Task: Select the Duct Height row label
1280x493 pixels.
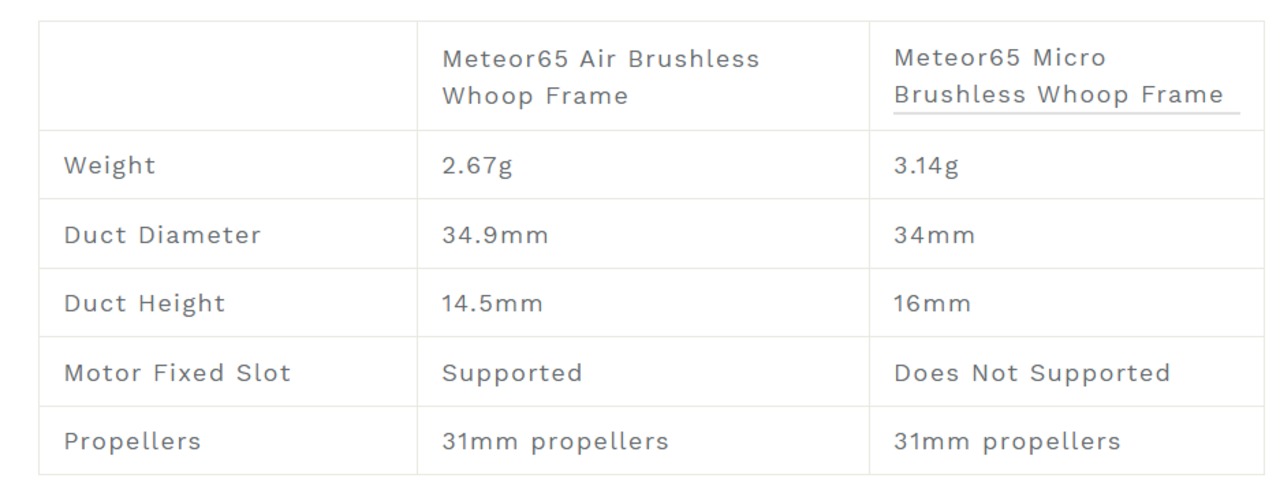Action: coord(144,304)
